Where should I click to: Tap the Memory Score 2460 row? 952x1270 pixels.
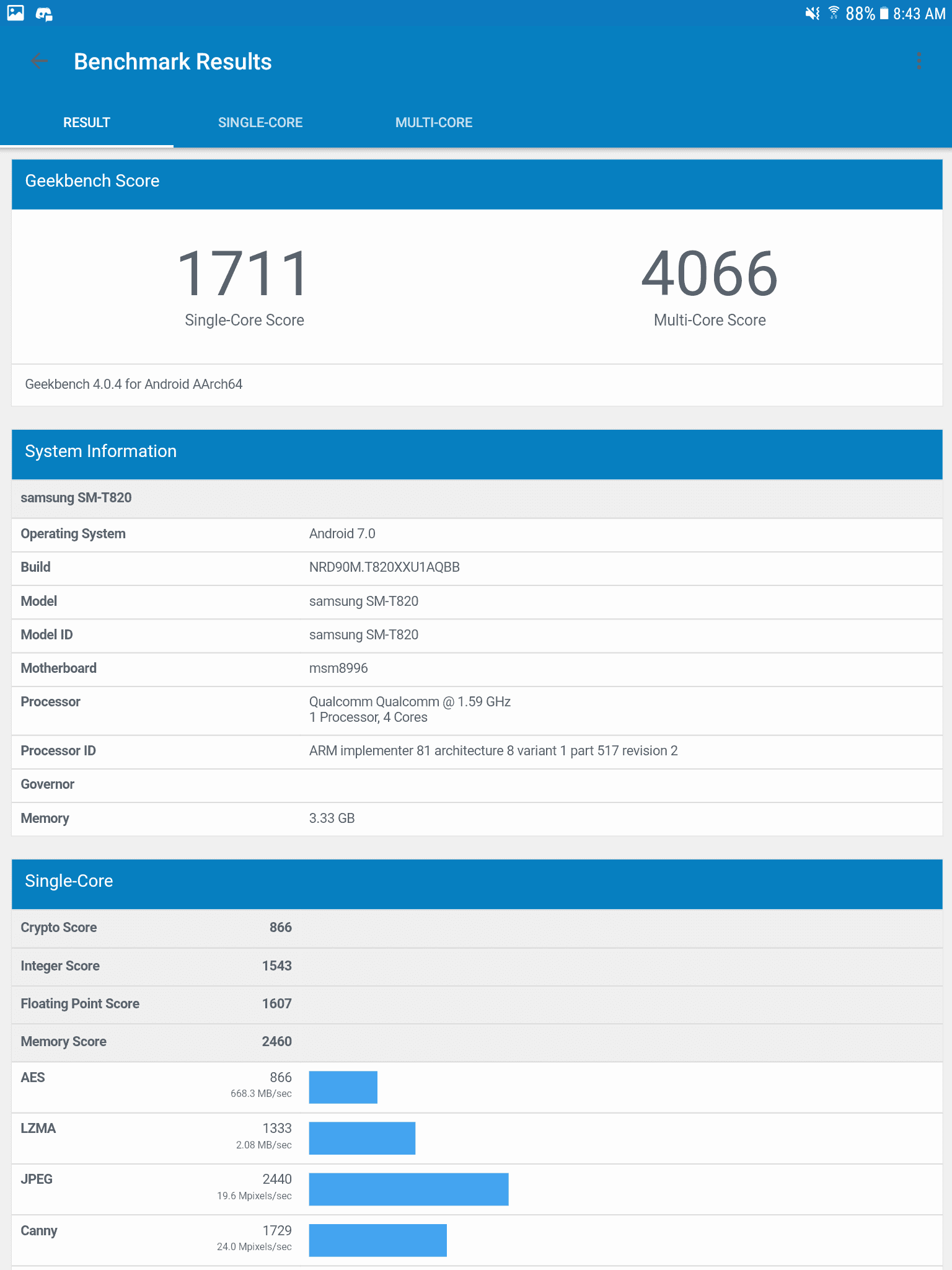pyautogui.click(x=477, y=1042)
